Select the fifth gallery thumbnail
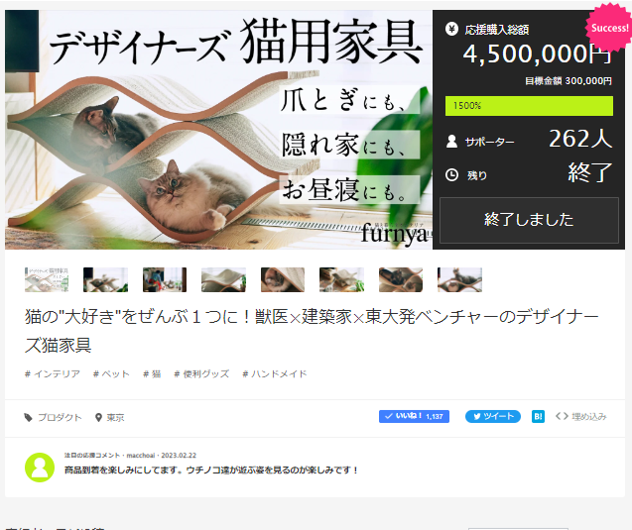632x530 pixels. tap(283, 279)
